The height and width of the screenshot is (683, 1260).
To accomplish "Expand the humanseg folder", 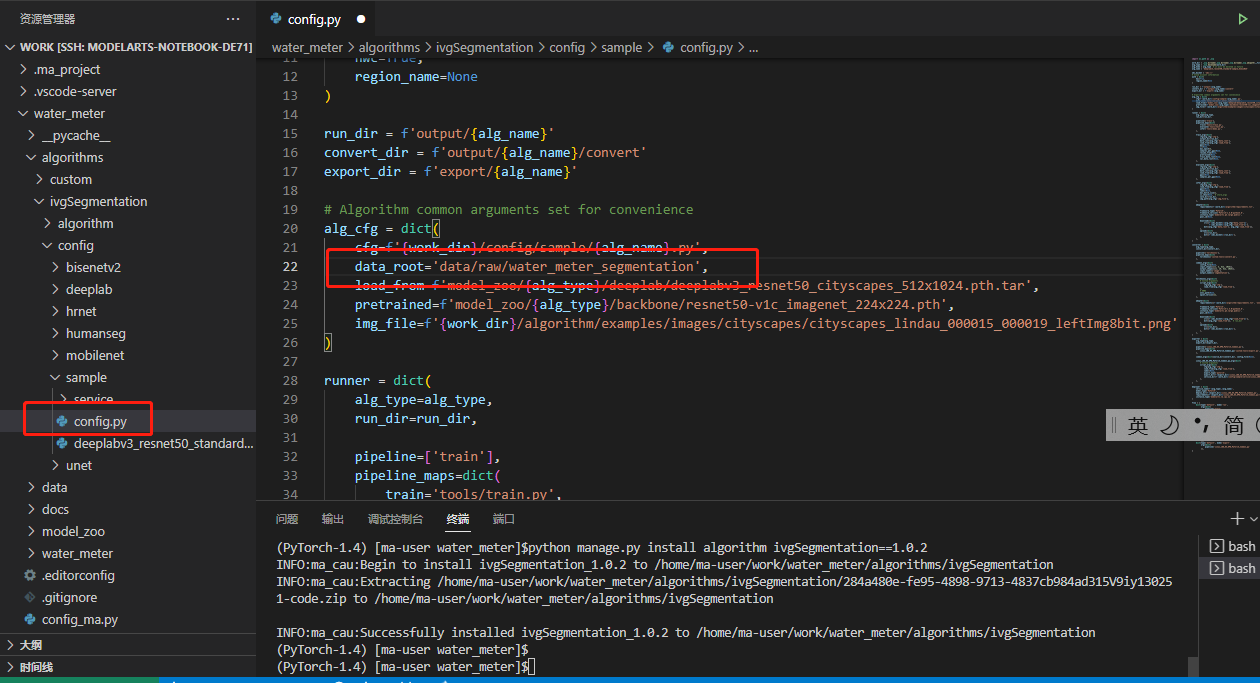I will point(128,333).
